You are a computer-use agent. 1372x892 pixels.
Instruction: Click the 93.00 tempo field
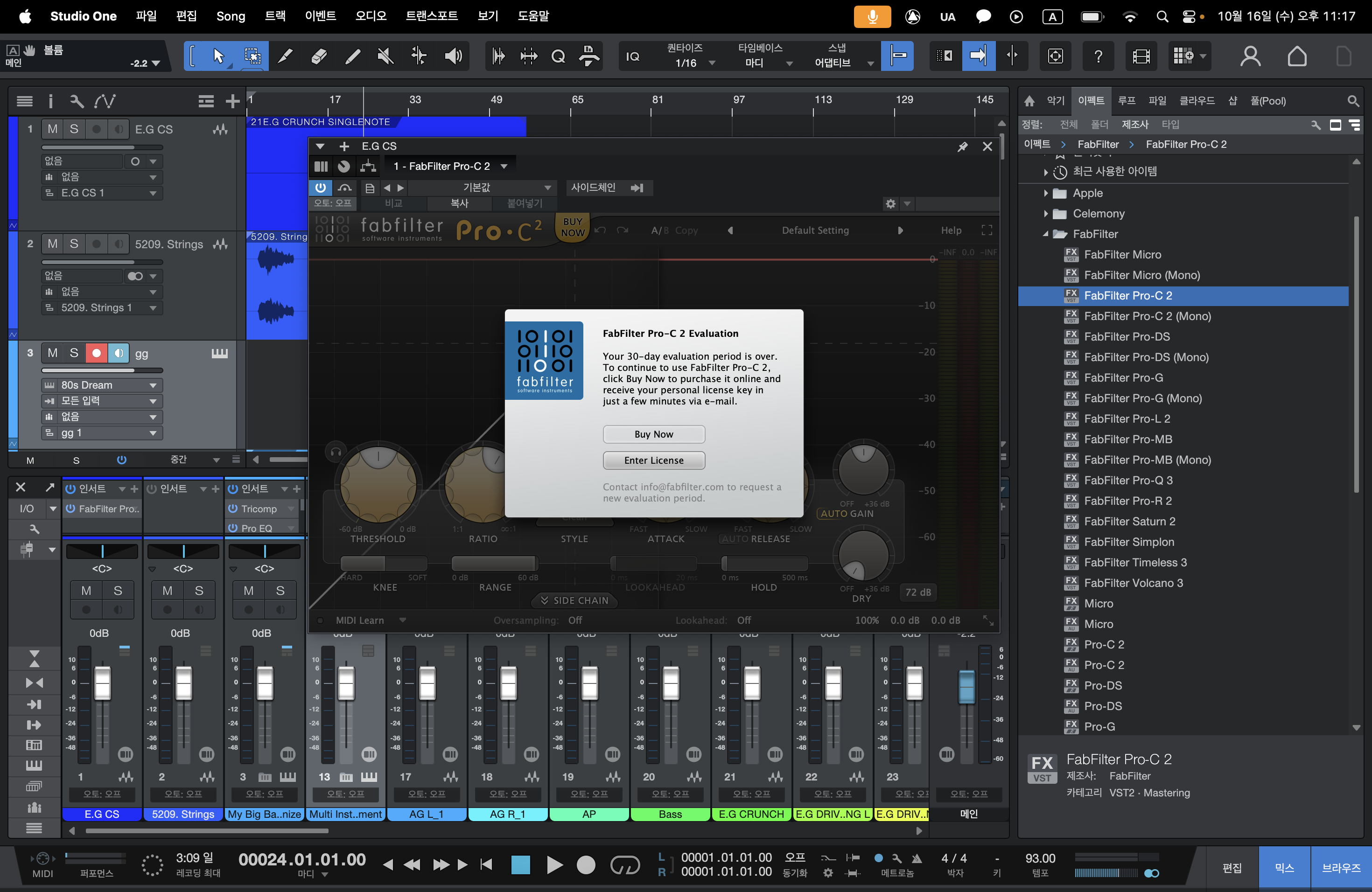pos(1040,858)
